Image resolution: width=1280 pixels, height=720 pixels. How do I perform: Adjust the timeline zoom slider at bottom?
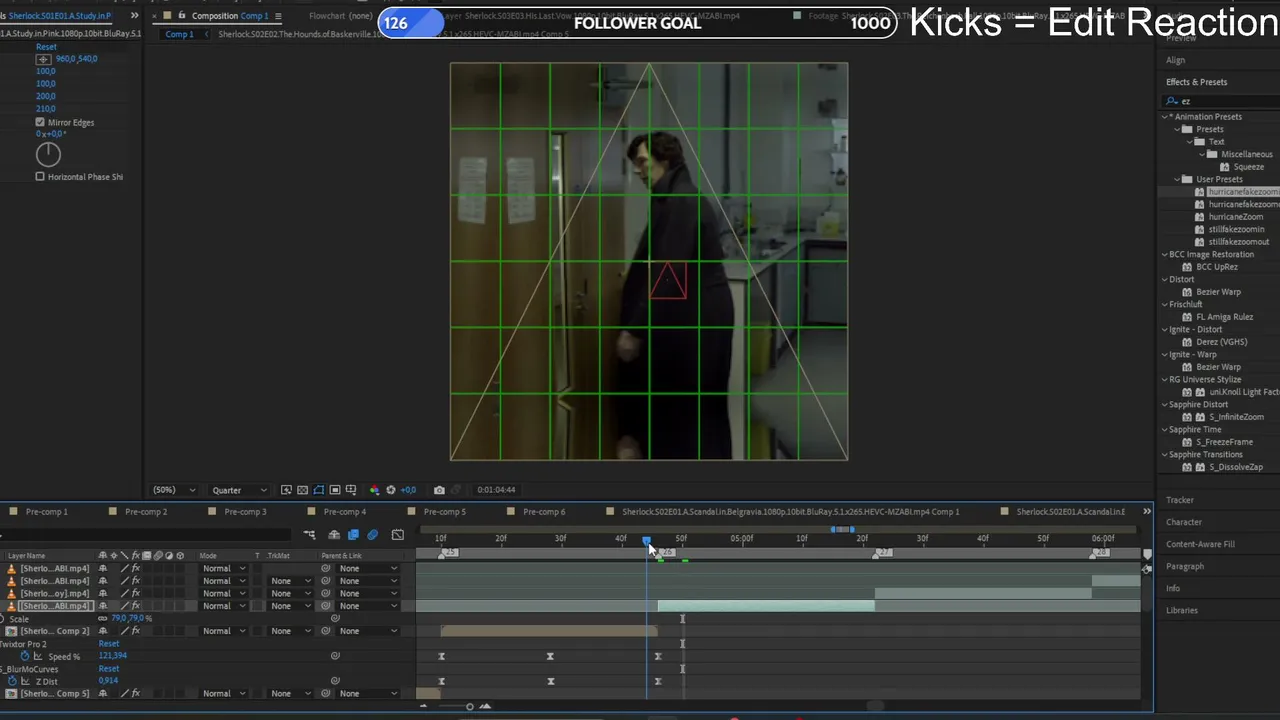pyautogui.click(x=469, y=707)
